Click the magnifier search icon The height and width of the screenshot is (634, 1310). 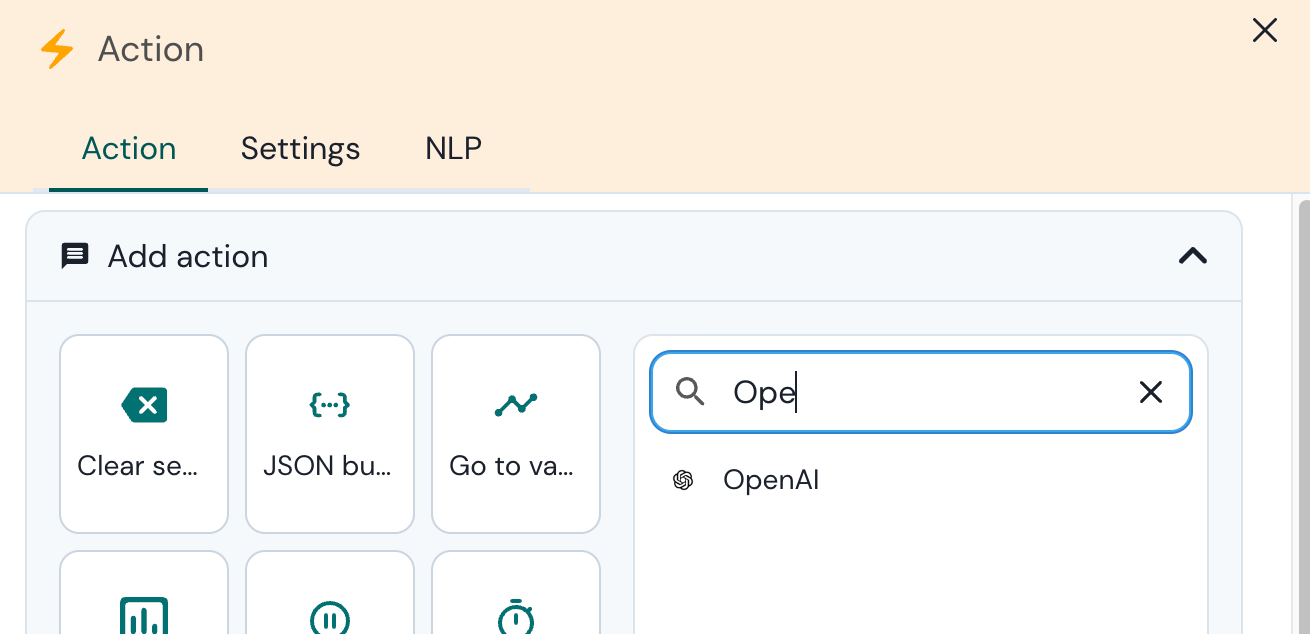click(691, 392)
